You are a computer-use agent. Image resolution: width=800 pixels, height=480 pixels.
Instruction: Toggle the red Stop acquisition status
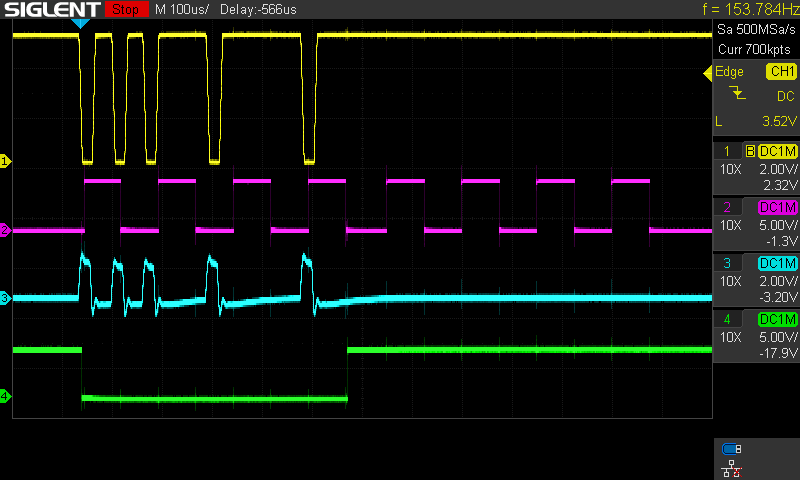coord(124,9)
